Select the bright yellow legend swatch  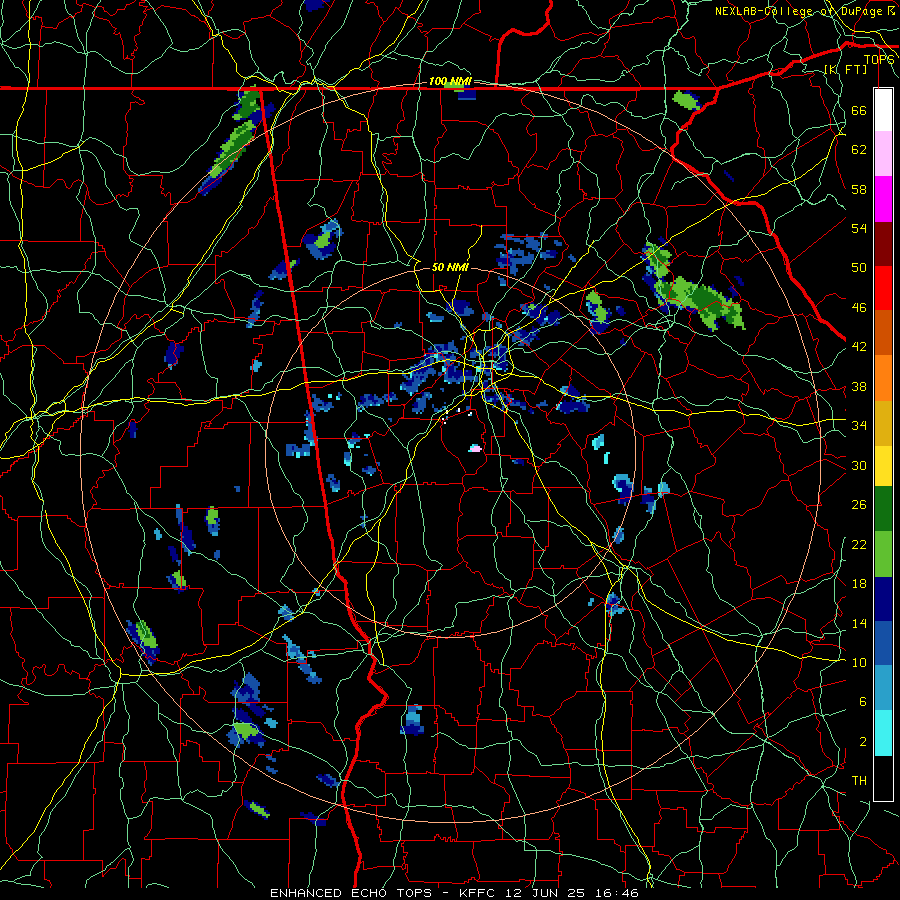point(883,465)
